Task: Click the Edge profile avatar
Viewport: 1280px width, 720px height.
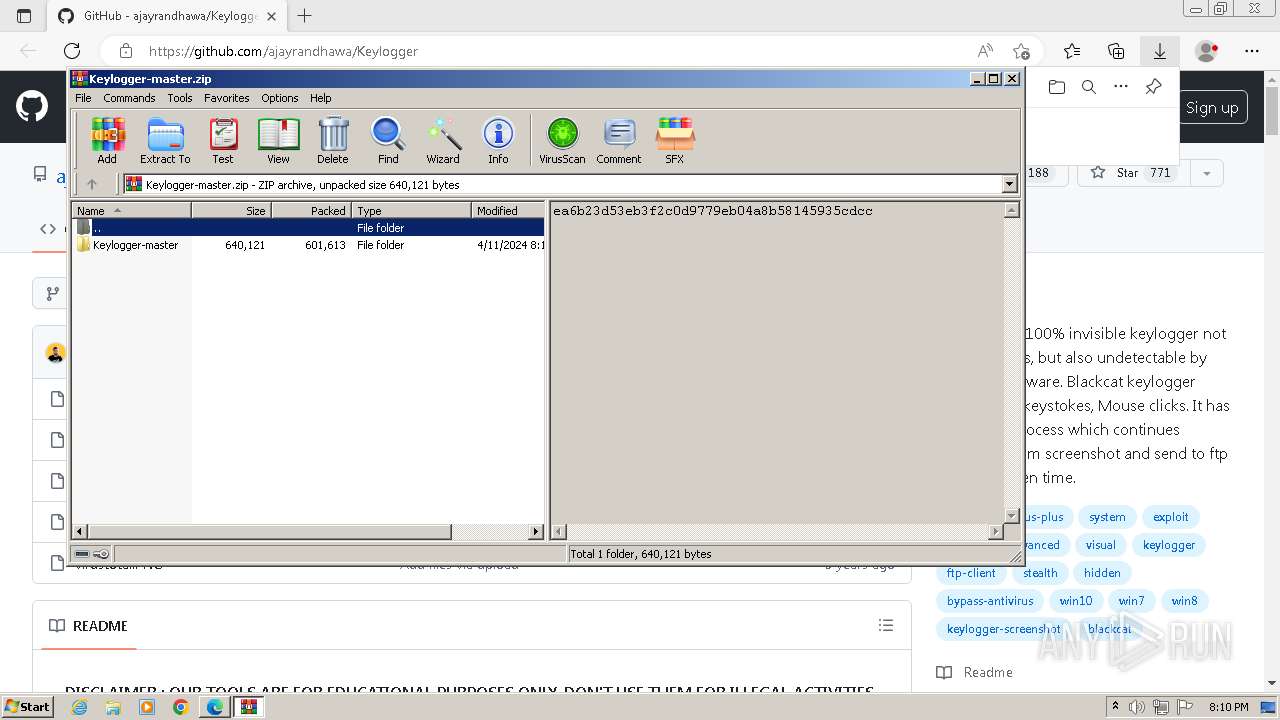Action: click(x=1207, y=51)
